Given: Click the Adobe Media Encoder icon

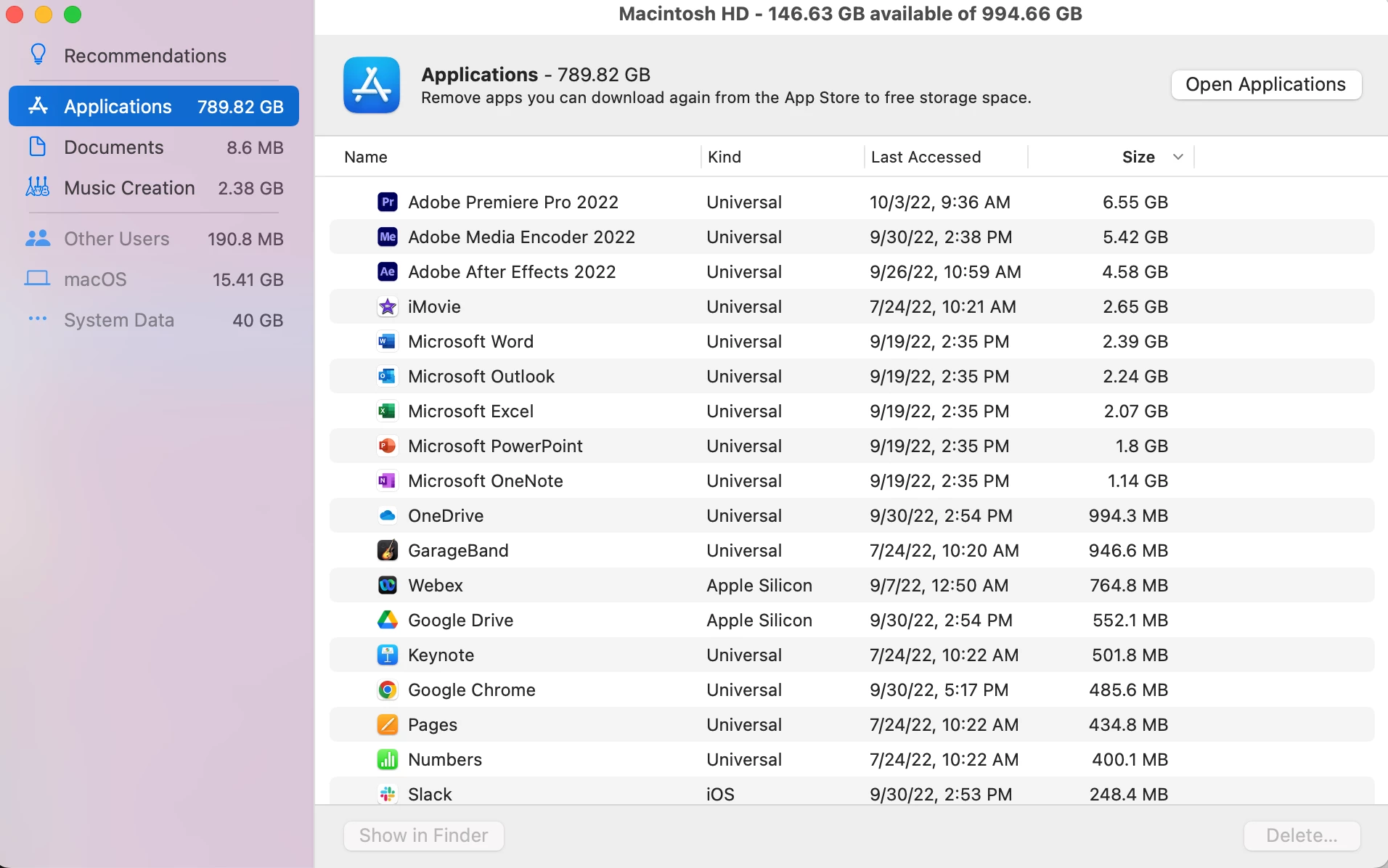Looking at the screenshot, I should [x=388, y=237].
